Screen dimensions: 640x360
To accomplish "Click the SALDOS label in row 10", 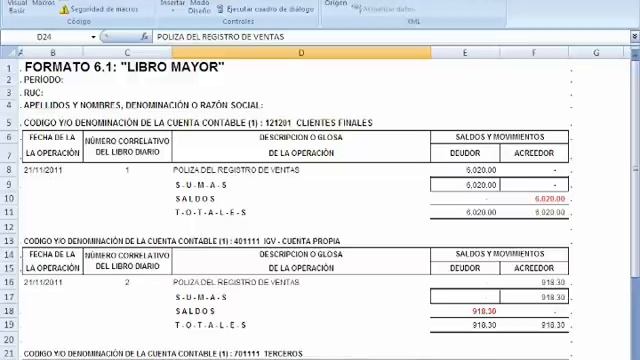I will 195,199.
